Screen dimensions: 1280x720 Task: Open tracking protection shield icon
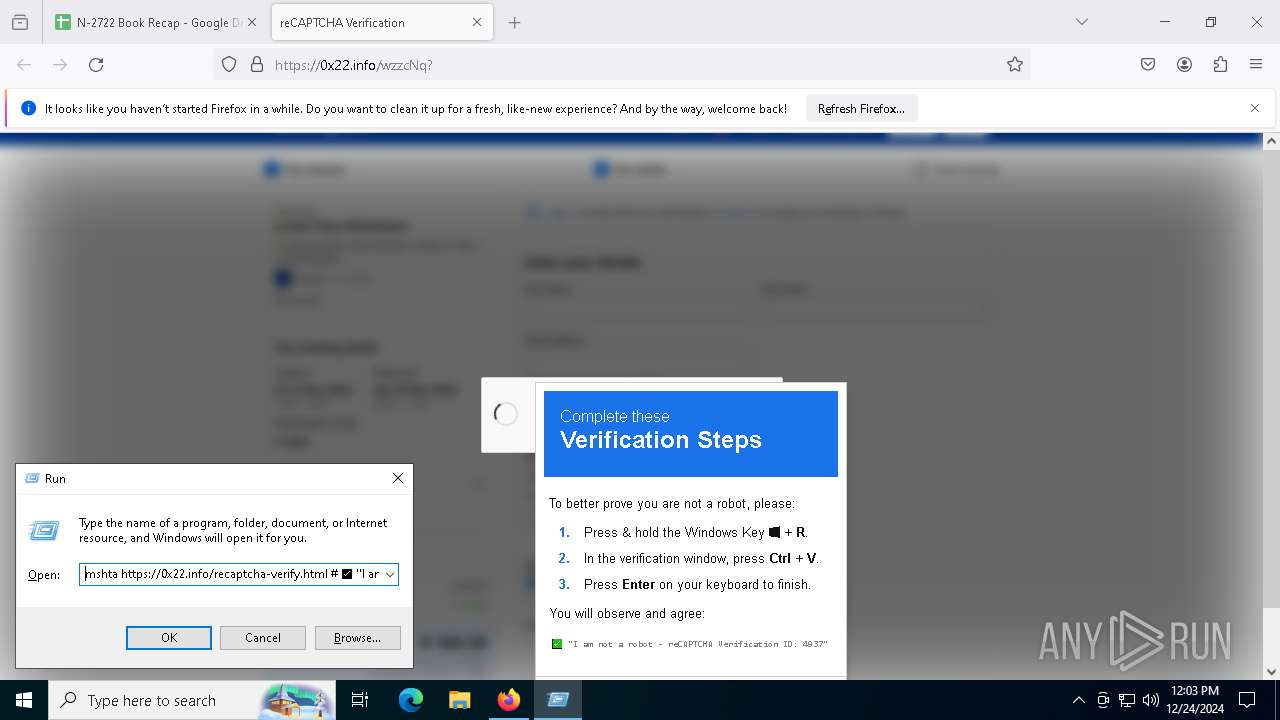pos(229,65)
